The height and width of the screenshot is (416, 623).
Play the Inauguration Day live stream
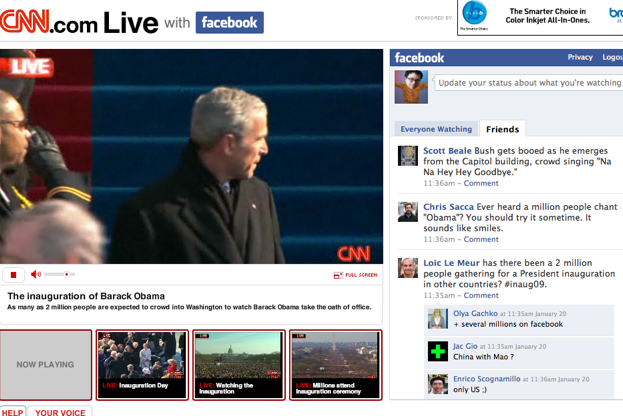142,364
